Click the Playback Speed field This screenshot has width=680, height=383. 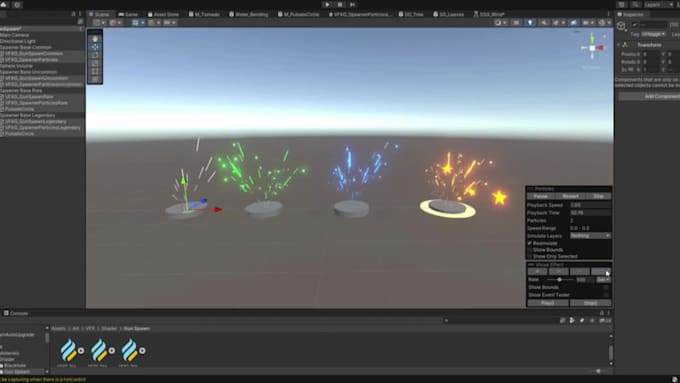tap(590, 205)
